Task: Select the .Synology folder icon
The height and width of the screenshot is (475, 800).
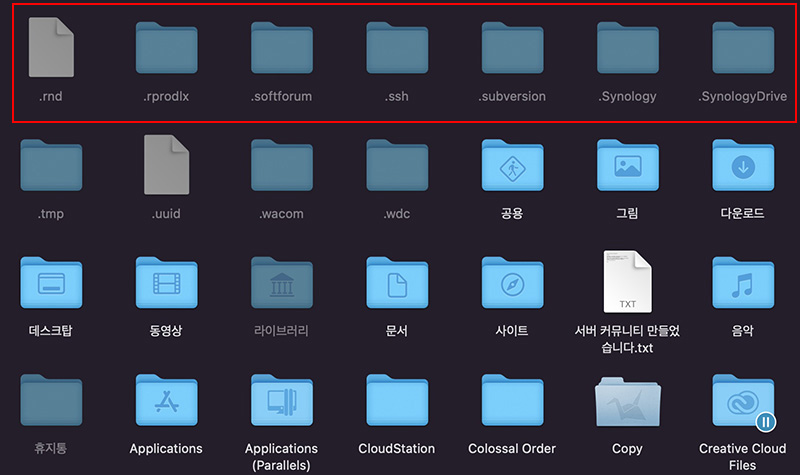Action: coord(628,47)
